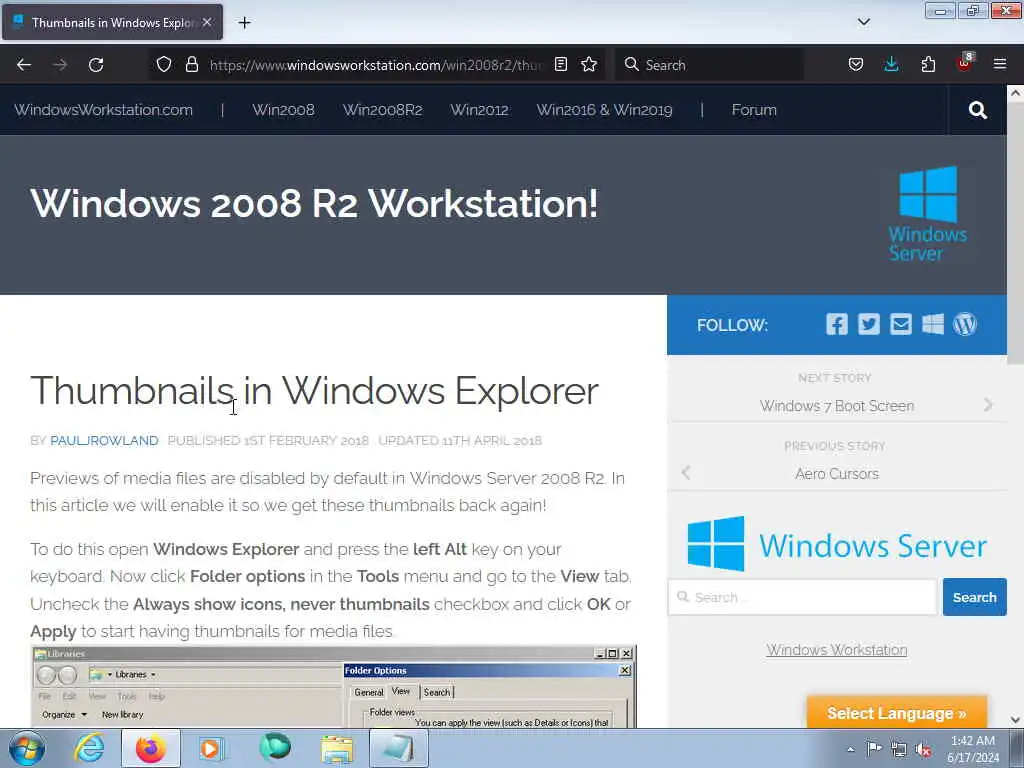Viewport: 1024px width, 768px height.
Task: Click the Windows Server banner in sidebar
Action: [837, 544]
